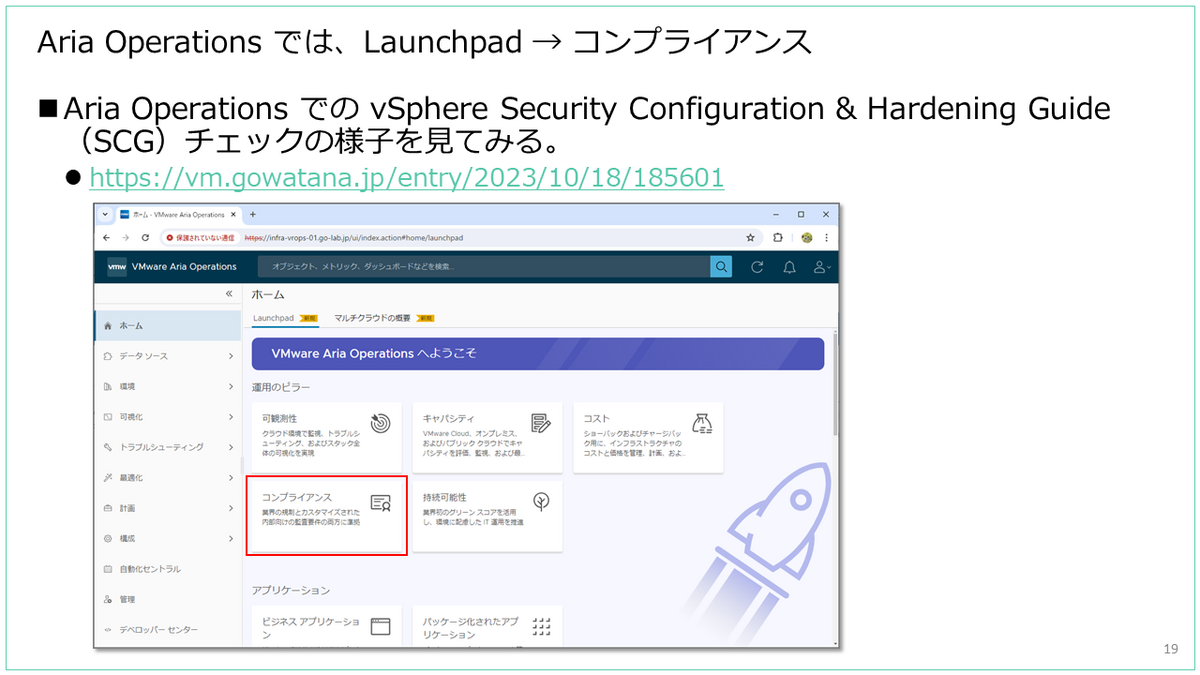Click the Aria refresh icon in header
The height and width of the screenshot is (675, 1200).
coord(757,267)
